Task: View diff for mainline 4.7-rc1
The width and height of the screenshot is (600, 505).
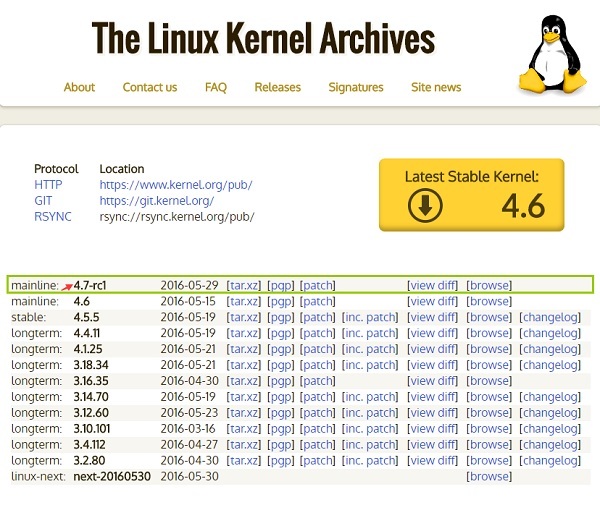Action: pos(433,285)
